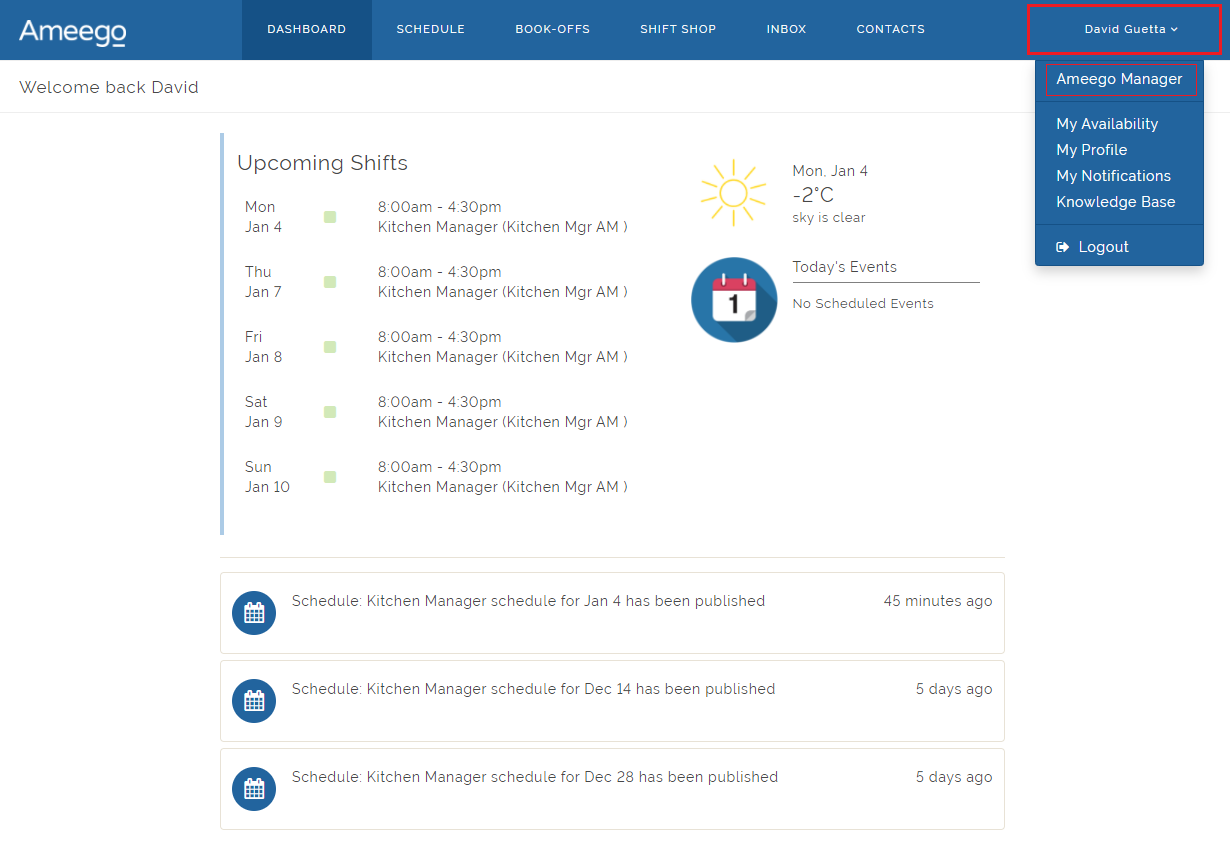This screenshot has width=1230, height=848.
Task: Open the David Guetta user dropdown
Action: pyautogui.click(x=1124, y=29)
